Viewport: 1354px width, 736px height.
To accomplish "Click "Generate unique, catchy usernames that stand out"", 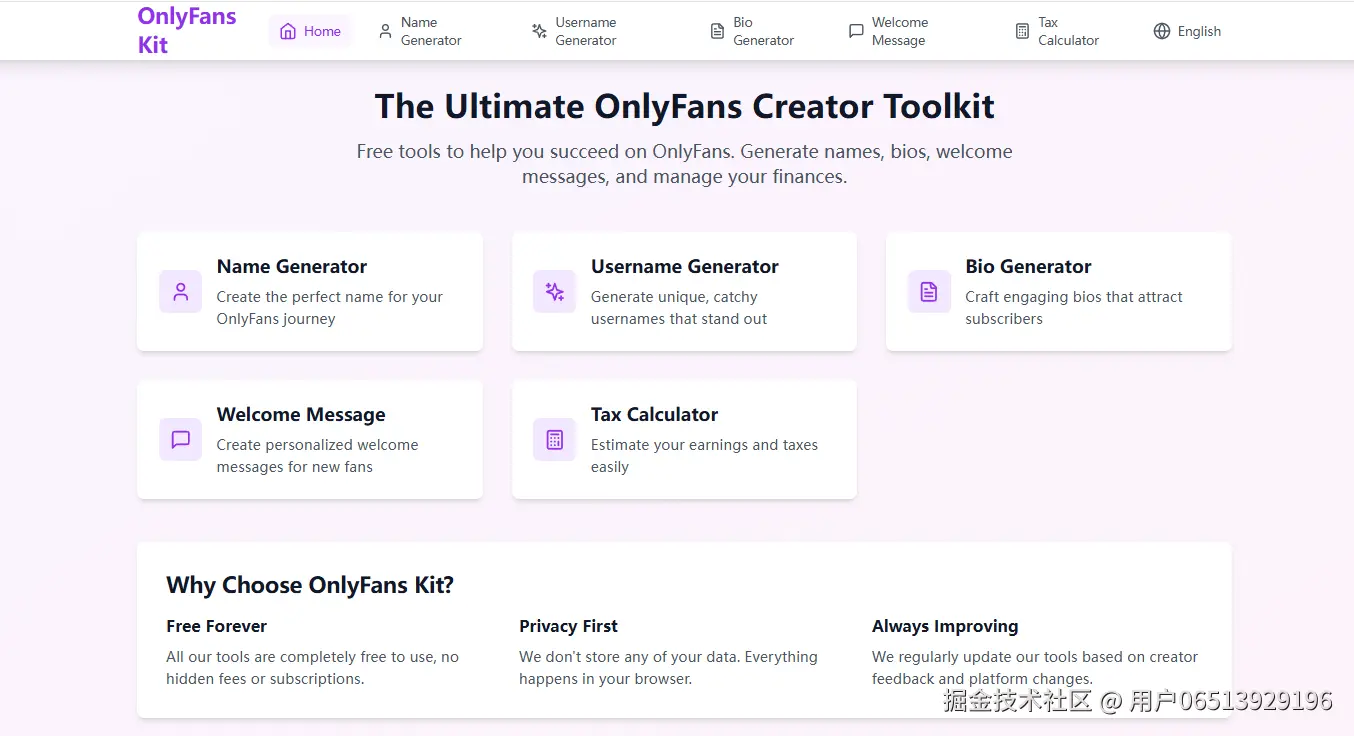I will coord(679,308).
